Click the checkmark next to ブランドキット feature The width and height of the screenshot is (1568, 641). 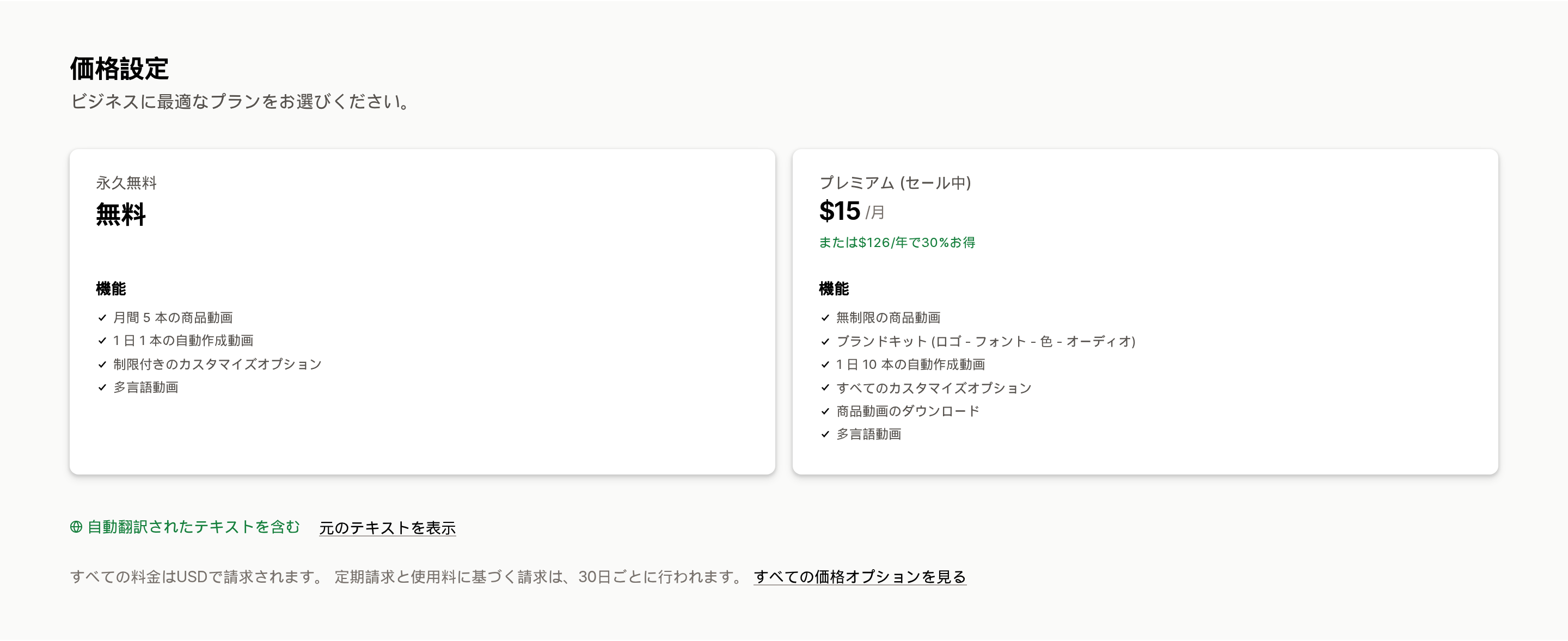pyautogui.click(x=825, y=341)
